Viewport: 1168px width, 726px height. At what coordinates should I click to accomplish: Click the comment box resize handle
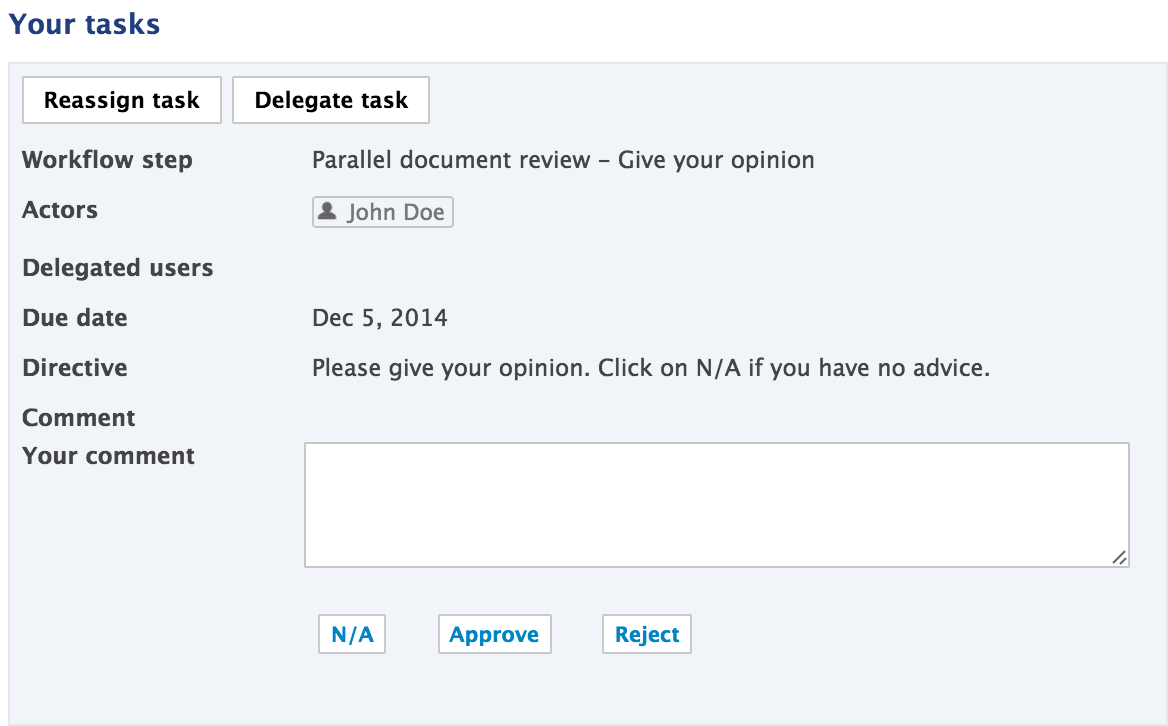click(x=1119, y=557)
